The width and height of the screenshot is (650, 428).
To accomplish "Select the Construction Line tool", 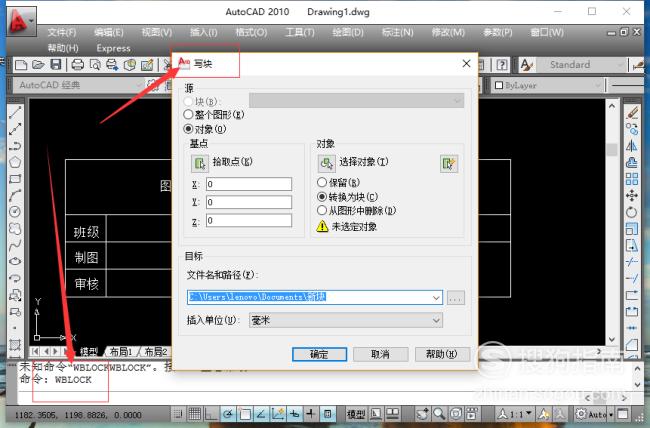I will click(15, 129).
